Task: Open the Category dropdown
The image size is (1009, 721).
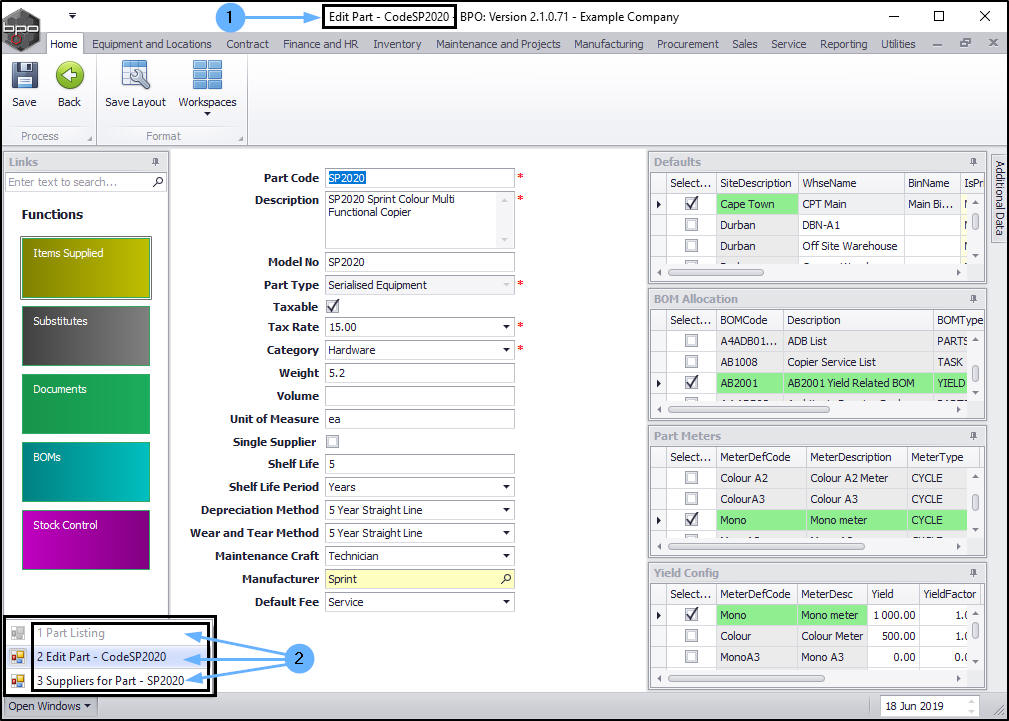Action: 506,350
